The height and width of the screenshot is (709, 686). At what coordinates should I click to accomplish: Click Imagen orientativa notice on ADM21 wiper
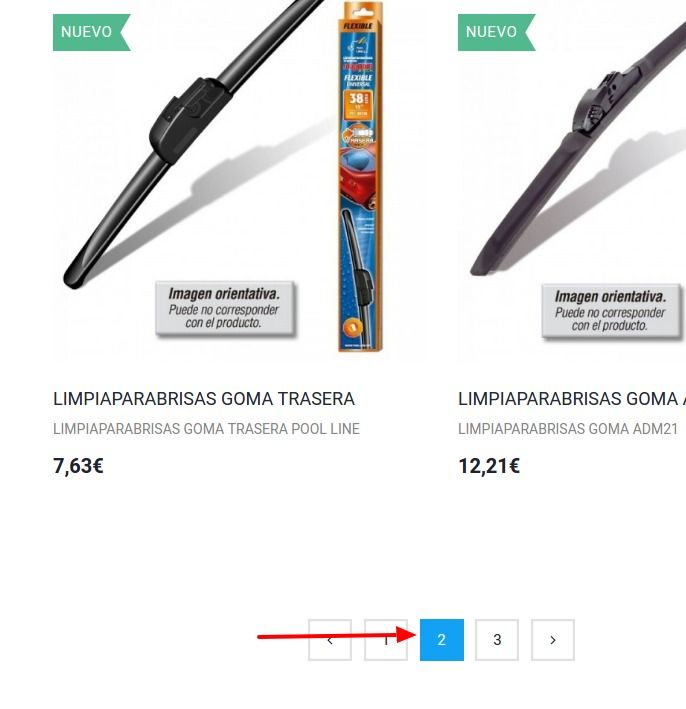tap(611, 311)
